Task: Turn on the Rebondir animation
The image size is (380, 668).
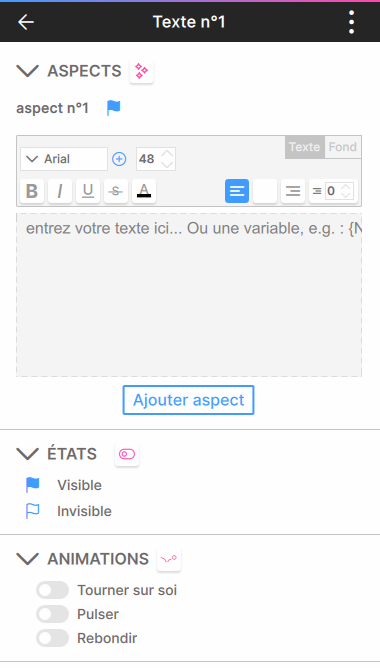Action: click(x=52, y=638)
